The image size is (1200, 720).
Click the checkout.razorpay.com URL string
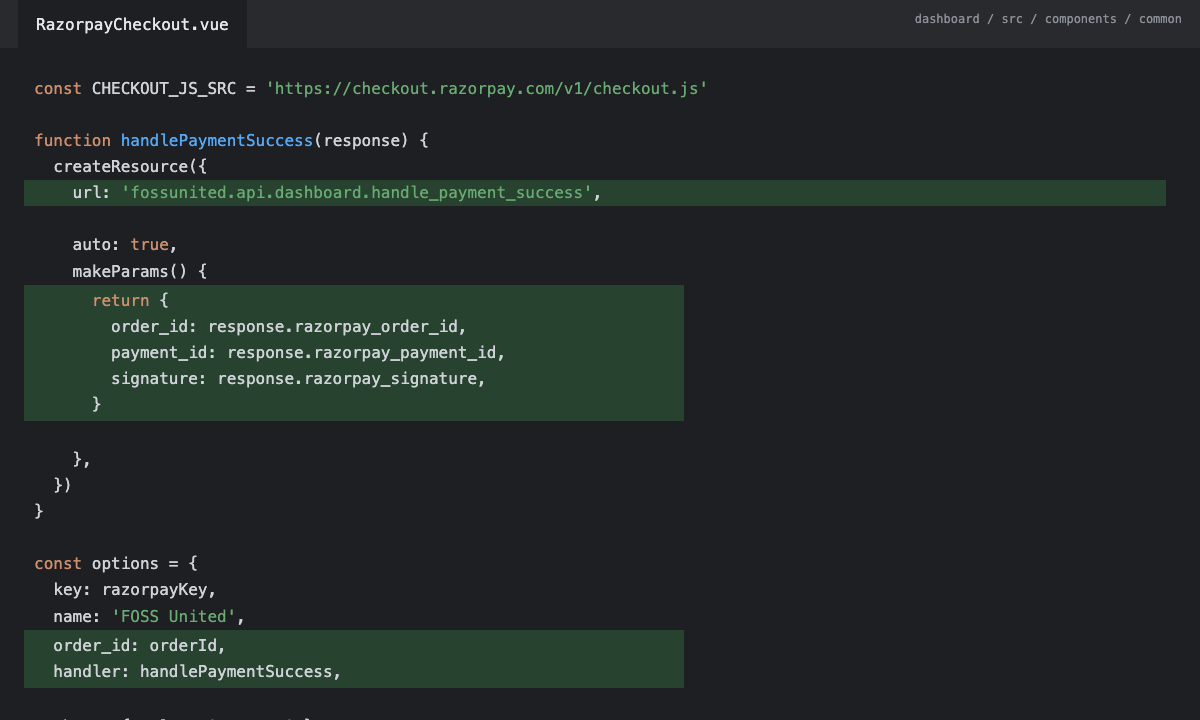pos(487,88)
